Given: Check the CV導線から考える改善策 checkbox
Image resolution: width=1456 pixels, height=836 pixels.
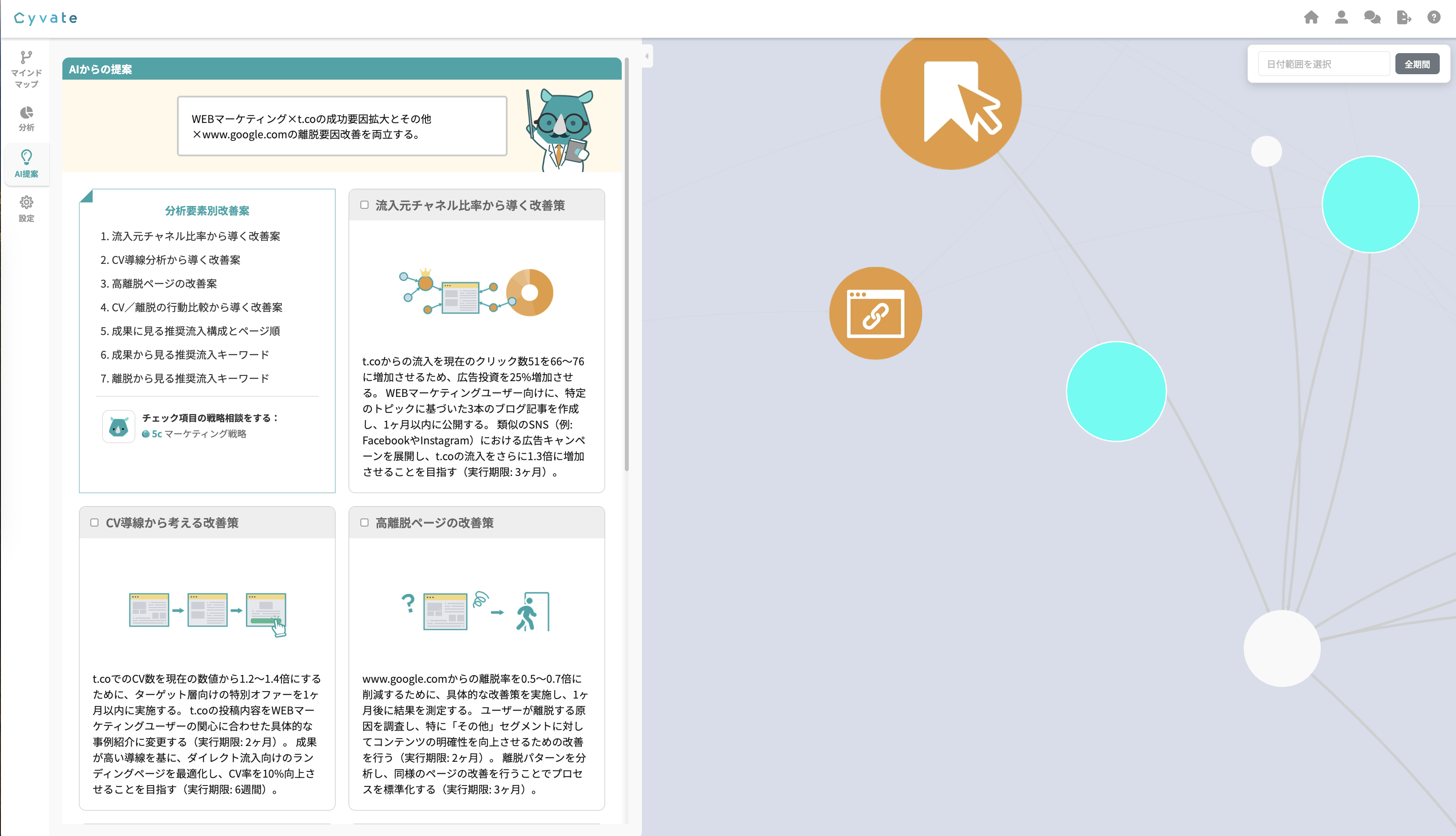Looking at the screenshot, I should (94, 522).
